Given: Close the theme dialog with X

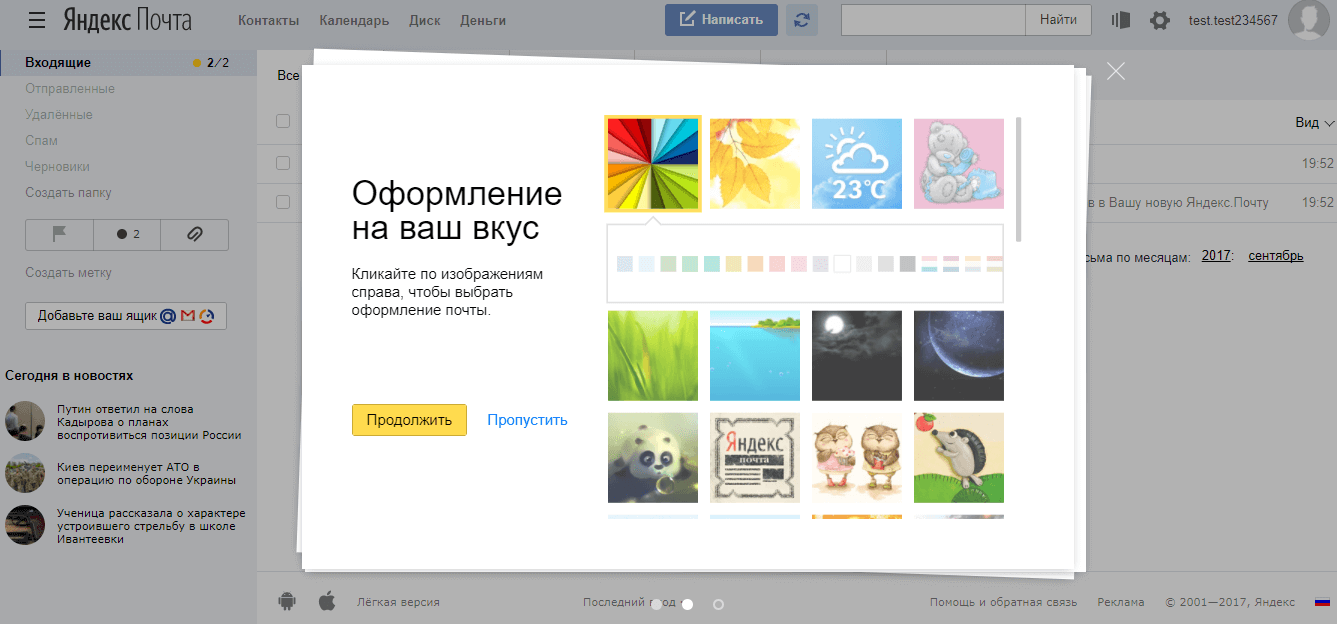Looking at the screenshot, I should point(1116,71).
